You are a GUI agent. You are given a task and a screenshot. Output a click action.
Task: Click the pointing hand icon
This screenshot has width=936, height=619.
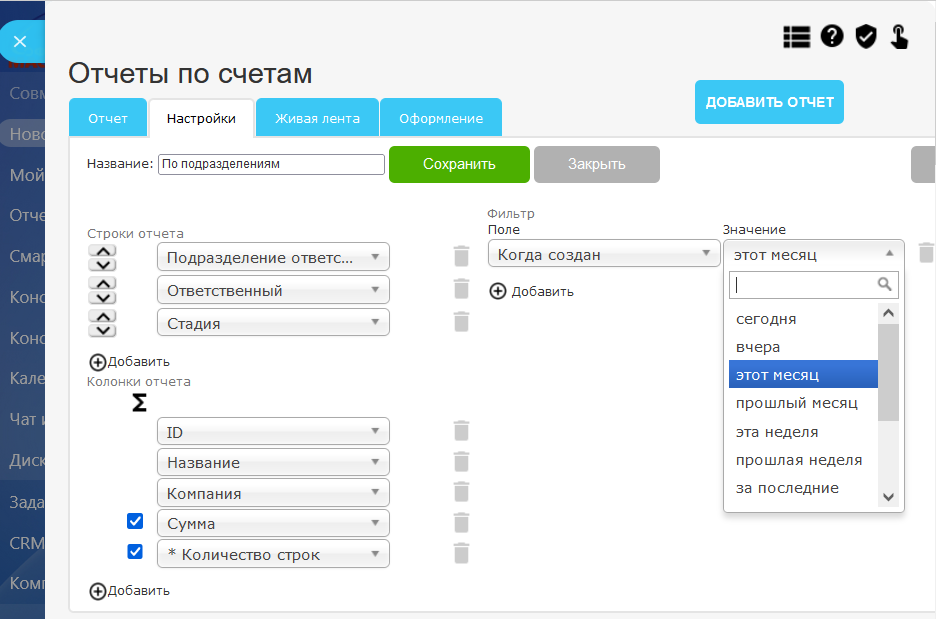click(899, 37)
